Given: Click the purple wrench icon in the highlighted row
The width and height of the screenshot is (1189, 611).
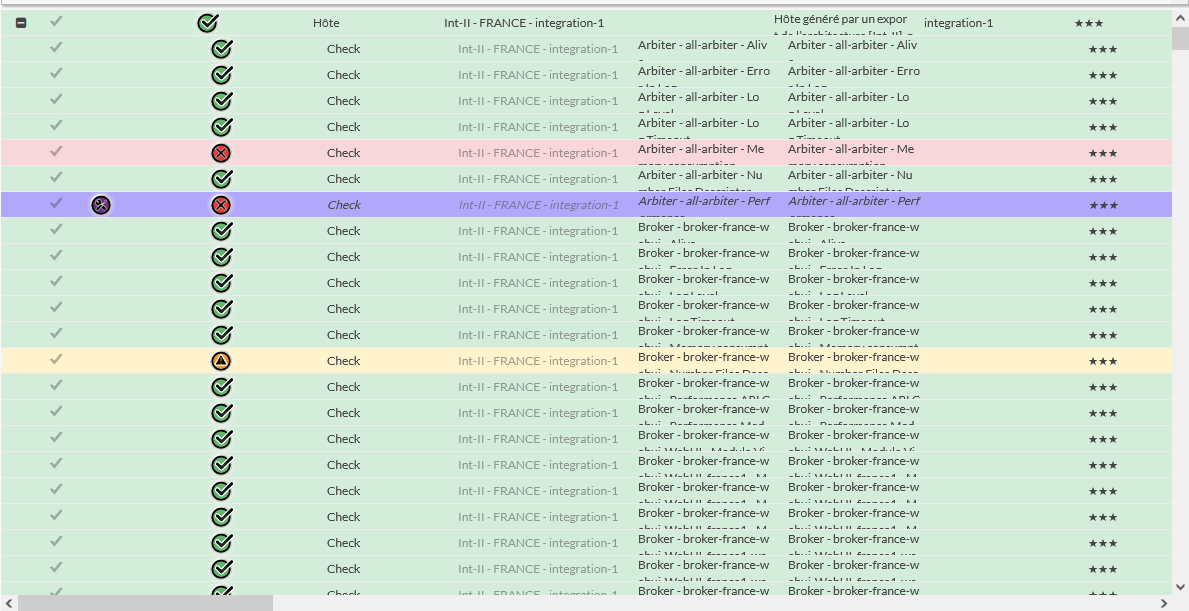Looking at the screenshot, I should point(100,205).
